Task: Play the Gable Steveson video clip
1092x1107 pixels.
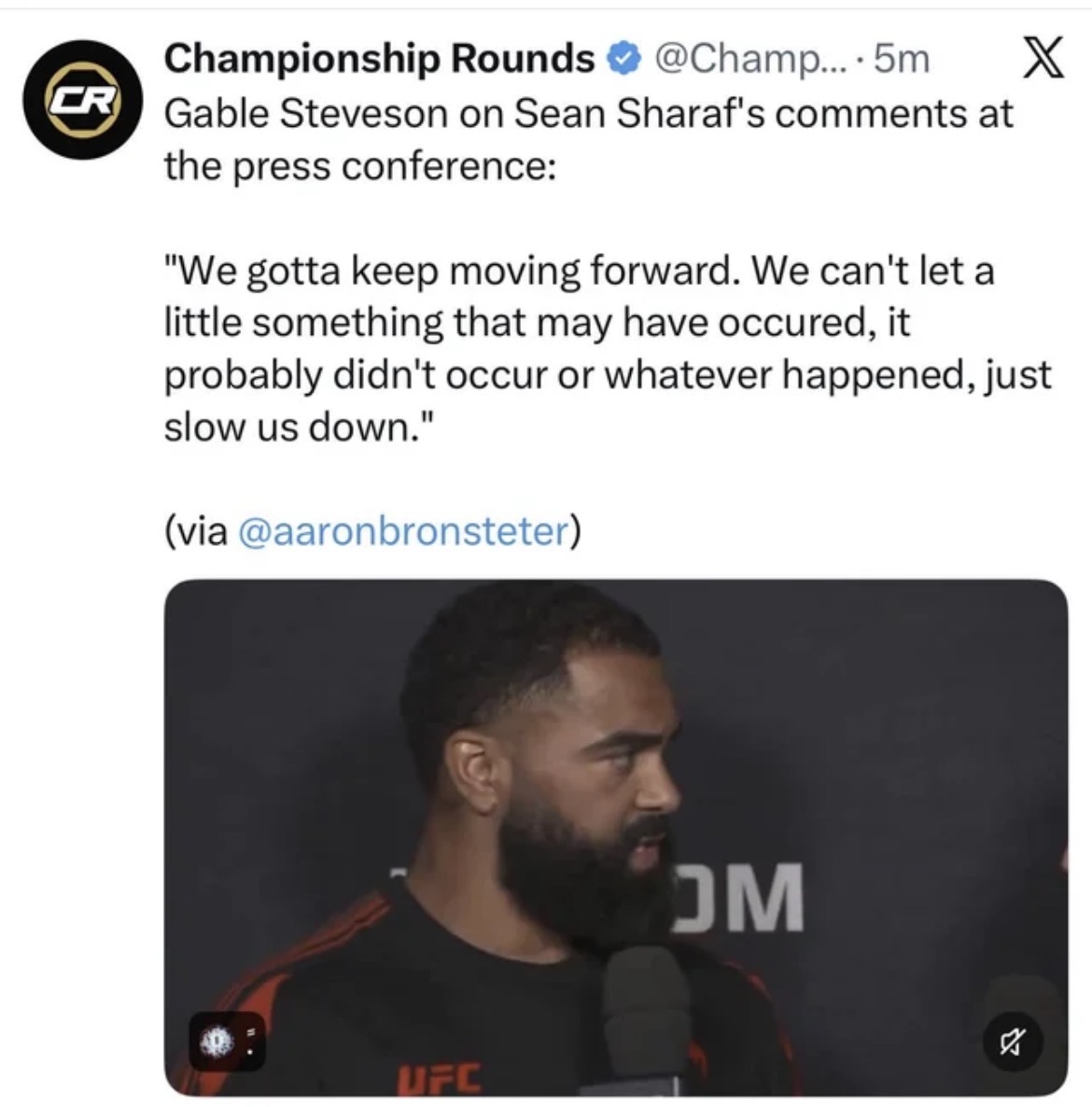Action: [615, 837]
